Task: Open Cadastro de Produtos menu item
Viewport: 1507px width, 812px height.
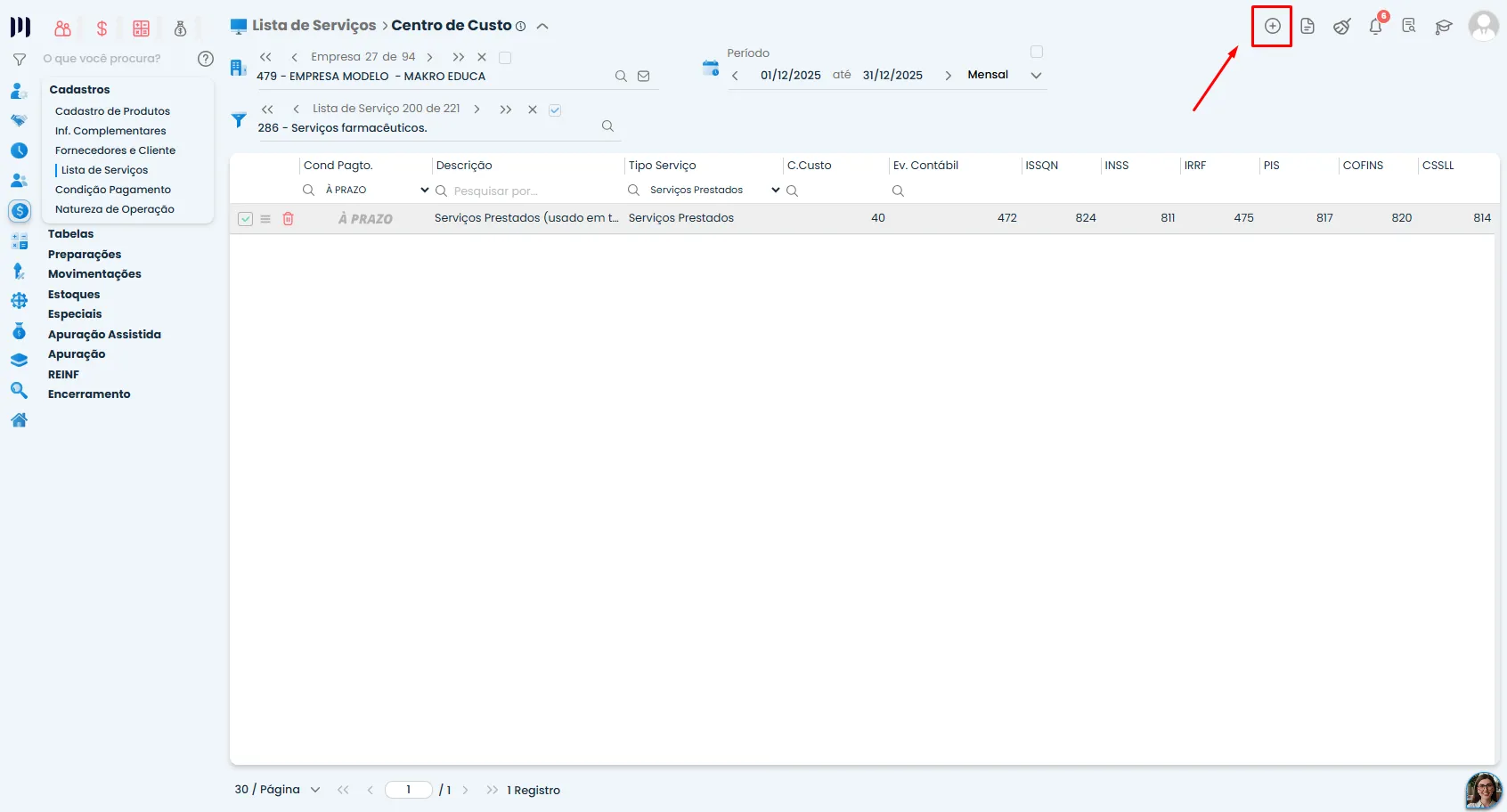Action: (x=112, y=111)
